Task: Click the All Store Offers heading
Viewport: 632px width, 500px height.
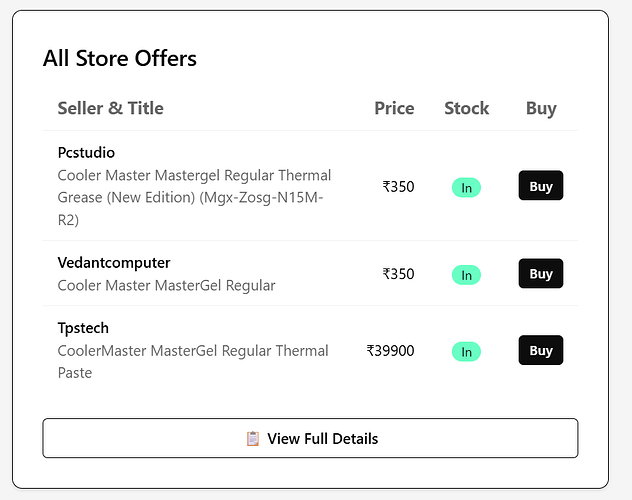Action: click(119, 58)
